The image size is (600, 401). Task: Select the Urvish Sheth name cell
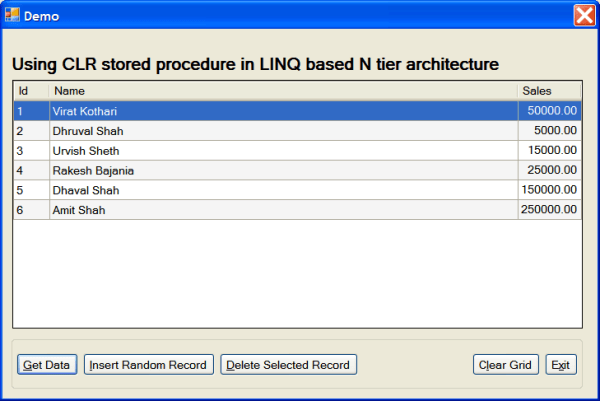[x=284, y=151]
